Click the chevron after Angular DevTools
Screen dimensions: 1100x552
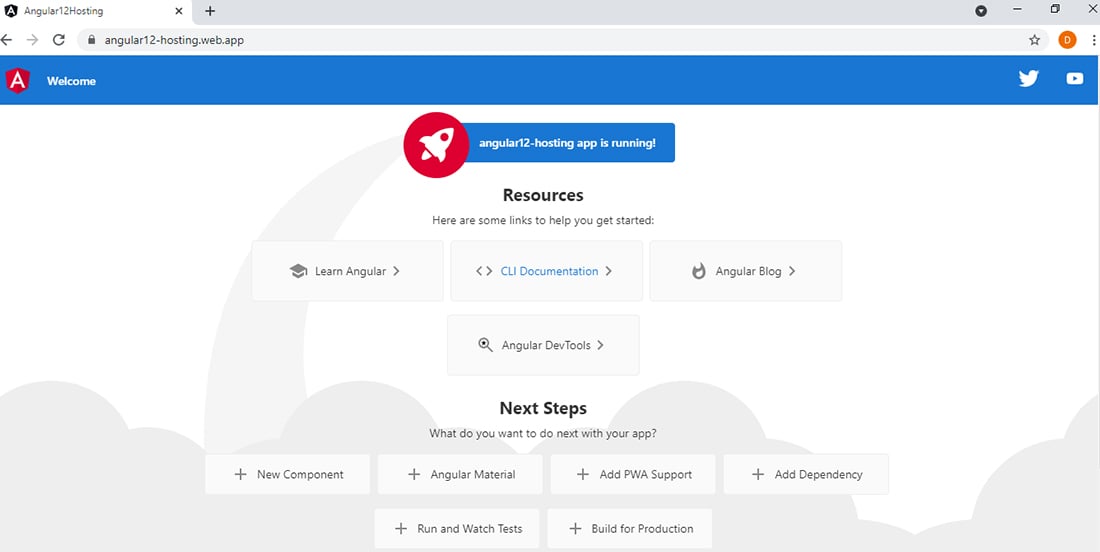pos(601,345)
